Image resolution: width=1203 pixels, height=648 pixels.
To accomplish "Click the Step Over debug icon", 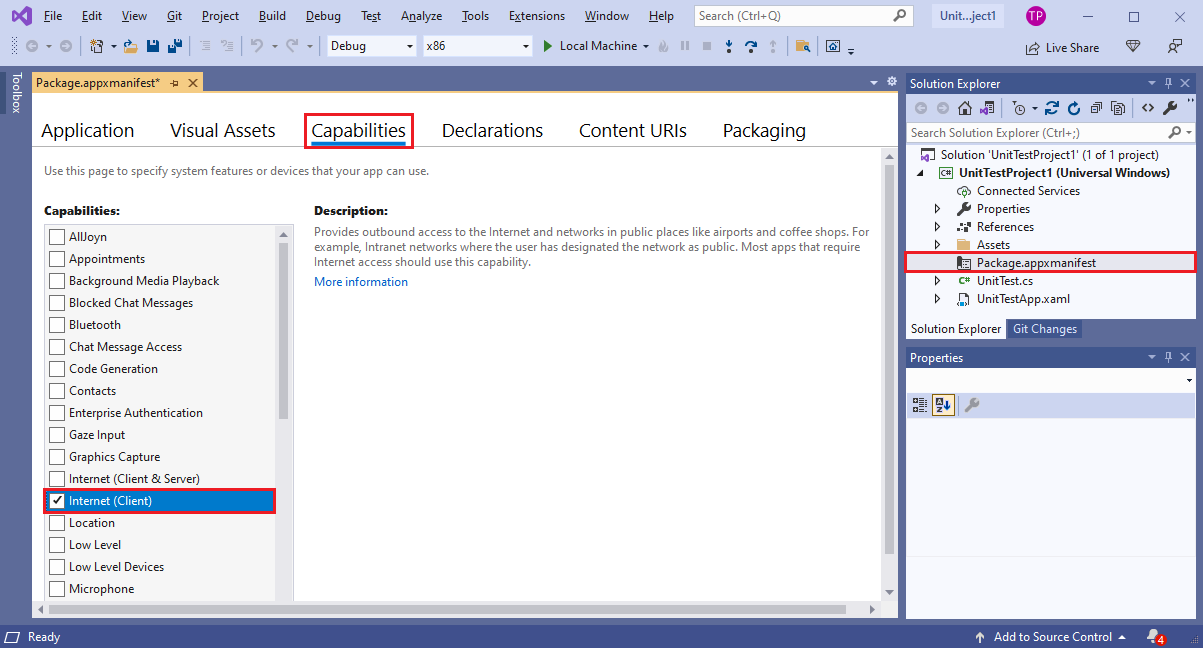I will (750, 46).
